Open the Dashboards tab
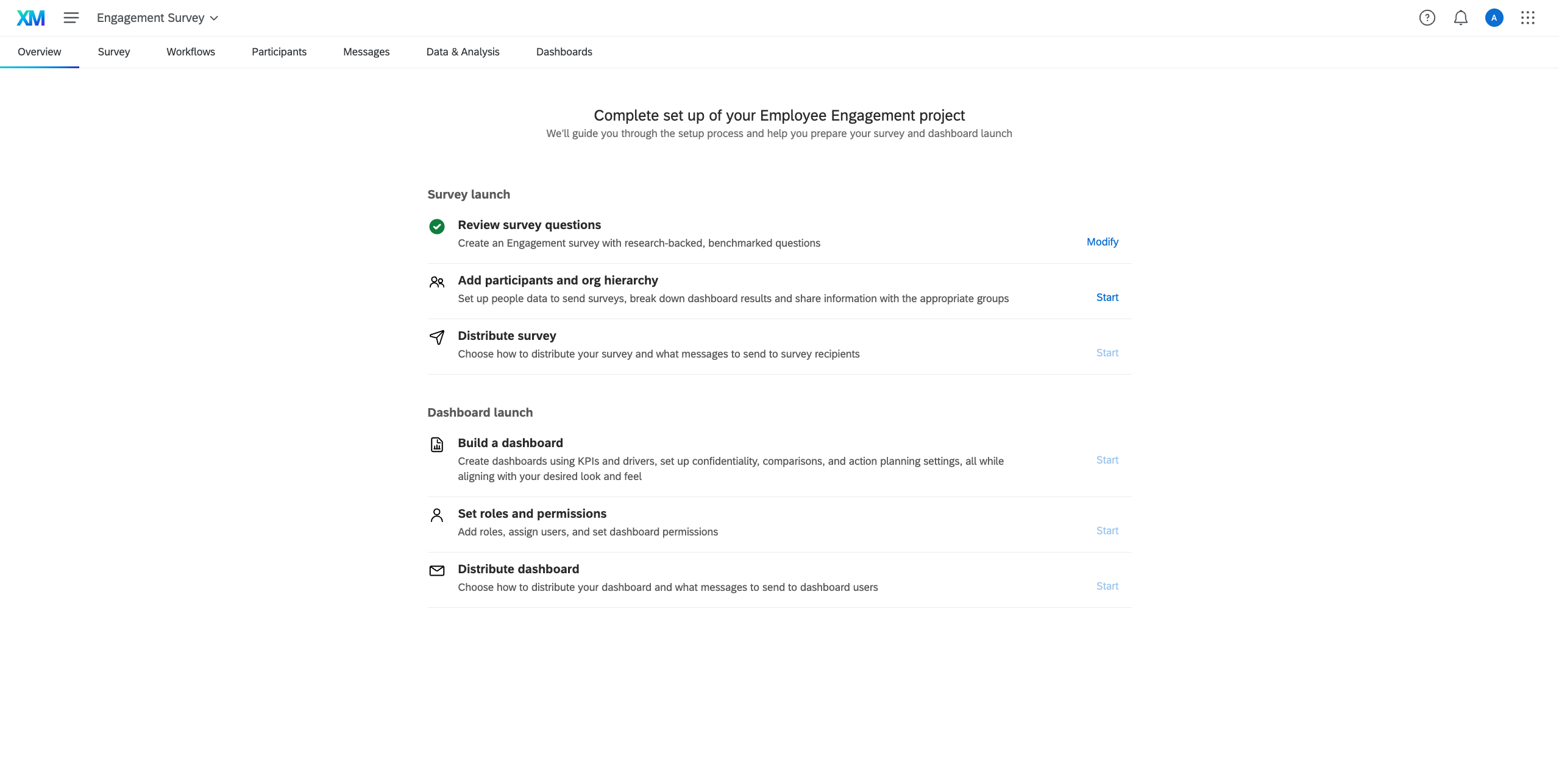 [x=564, y=52]
